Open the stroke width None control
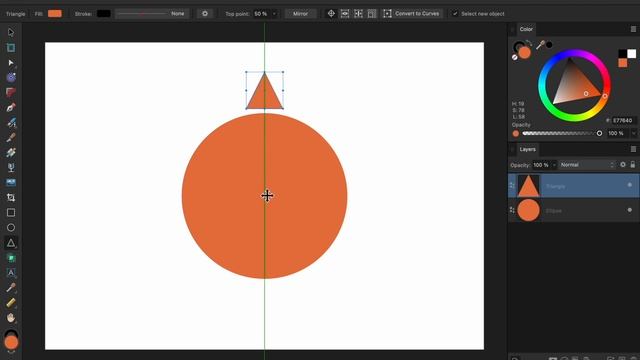Image resolution: width=640 pixels, height=360 pixels. (x=151, y=13)
